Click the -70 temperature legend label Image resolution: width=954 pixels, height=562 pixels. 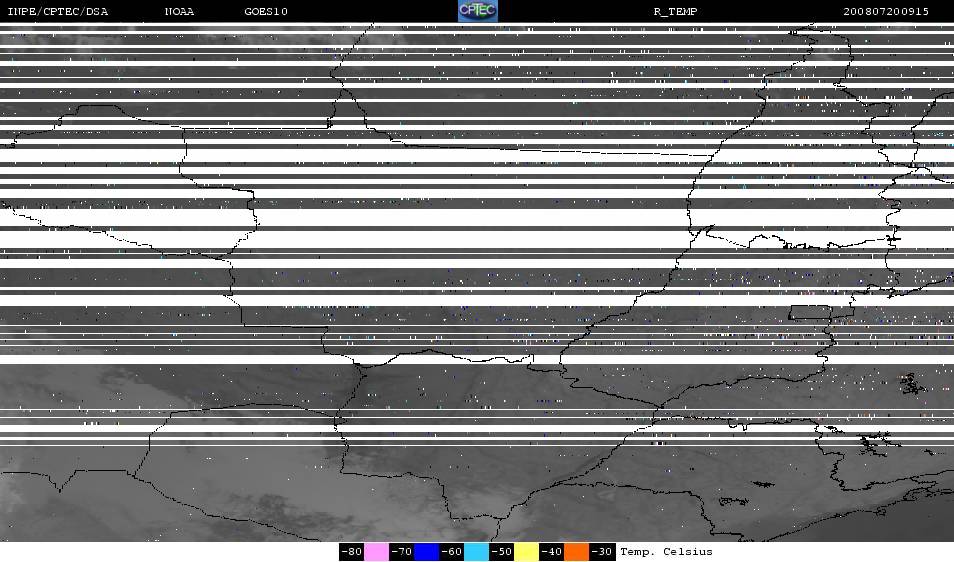tap(401, 552)
